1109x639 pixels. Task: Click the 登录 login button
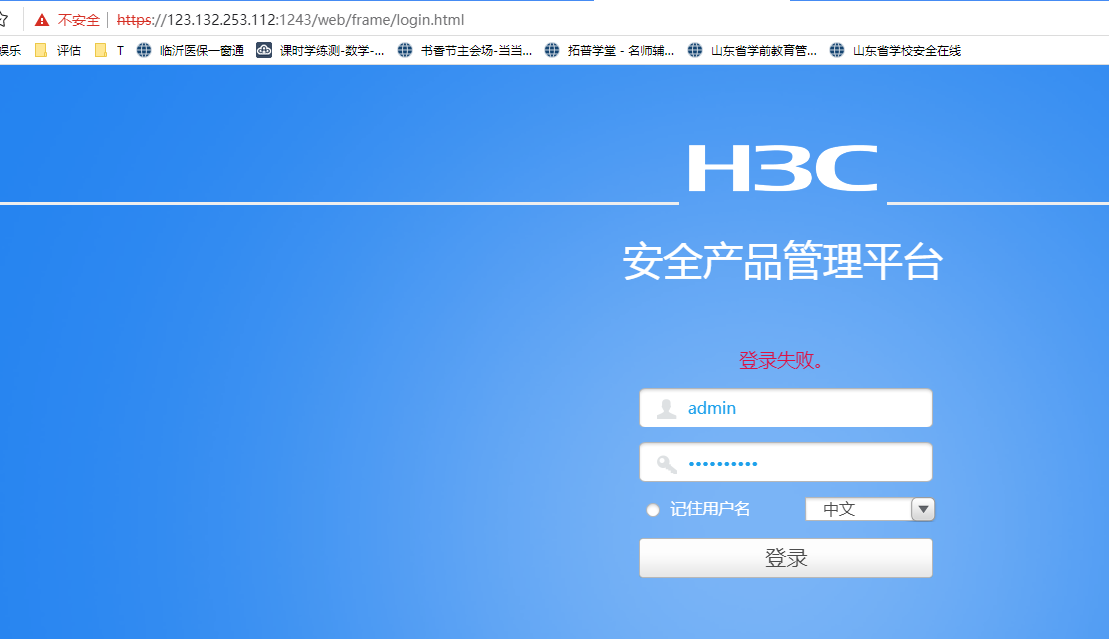tap(786, 558)
